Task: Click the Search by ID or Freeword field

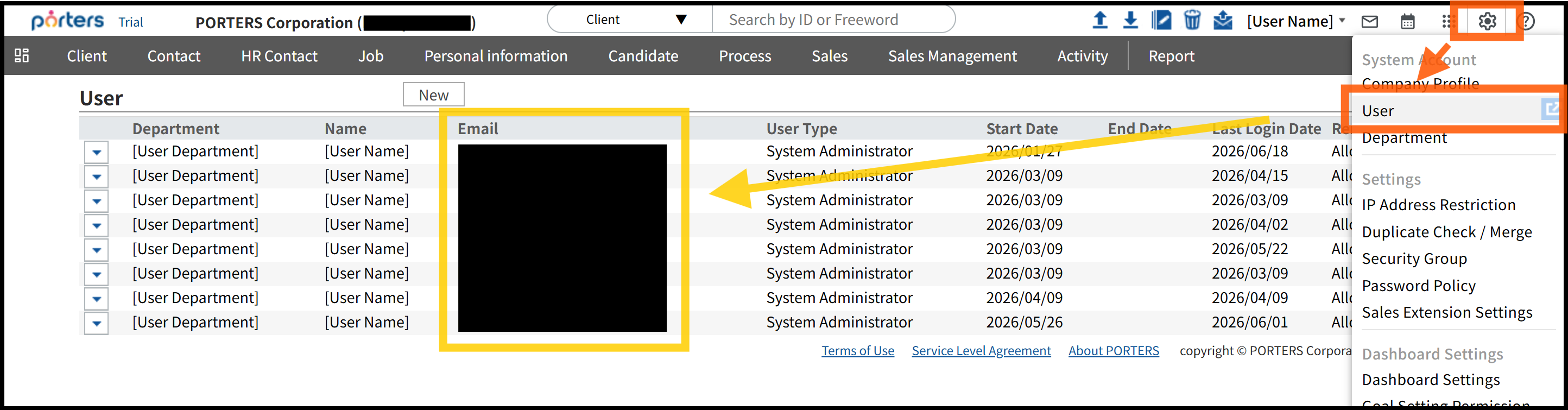Action: (x=833, y=20)
